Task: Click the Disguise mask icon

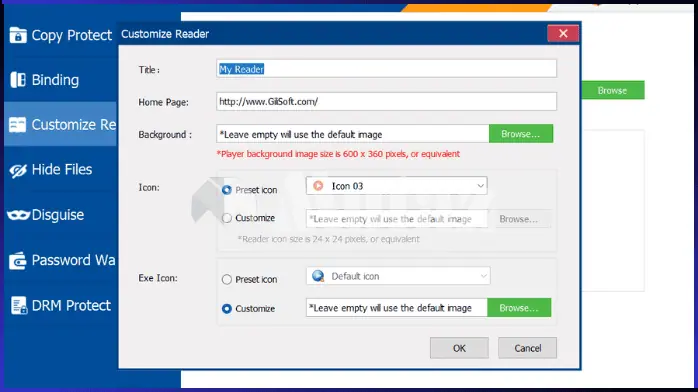Action: tap(18, 215)
